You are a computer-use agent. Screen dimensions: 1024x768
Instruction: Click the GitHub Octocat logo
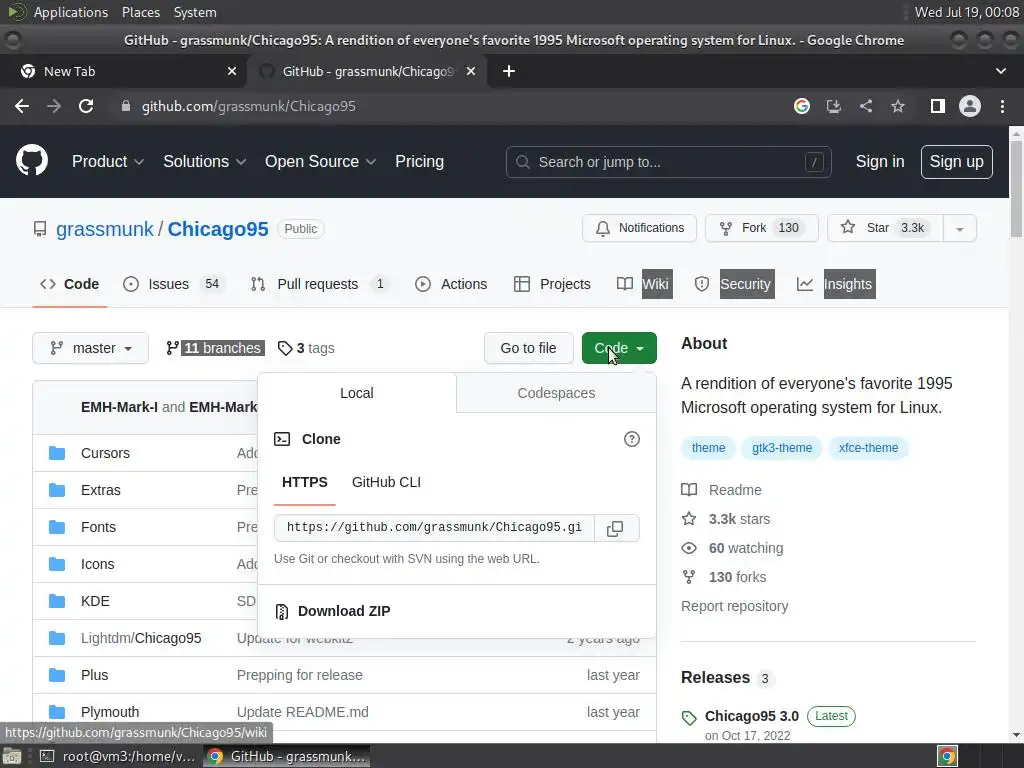point(31,161)
